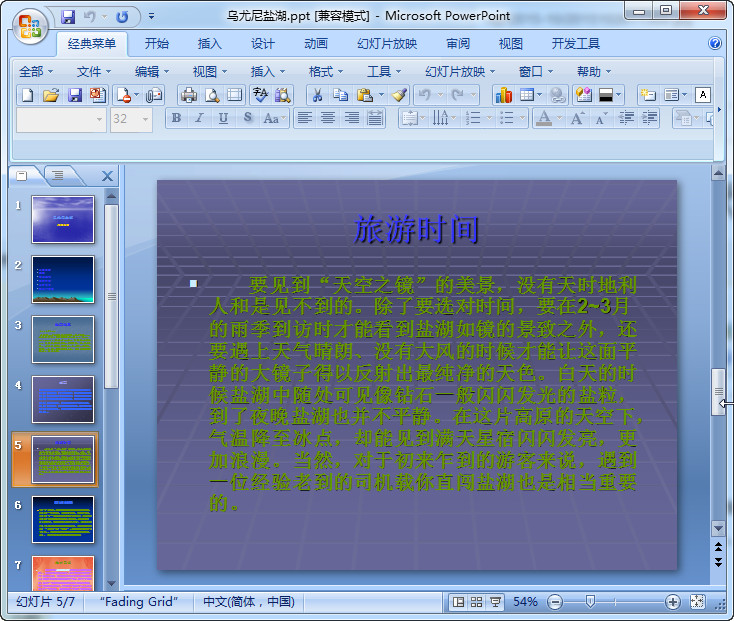Image resolution: width=734 pixels, height=621 pixels.
Task: Select the Format Painter brush
Action: click(x=399, y=95)
